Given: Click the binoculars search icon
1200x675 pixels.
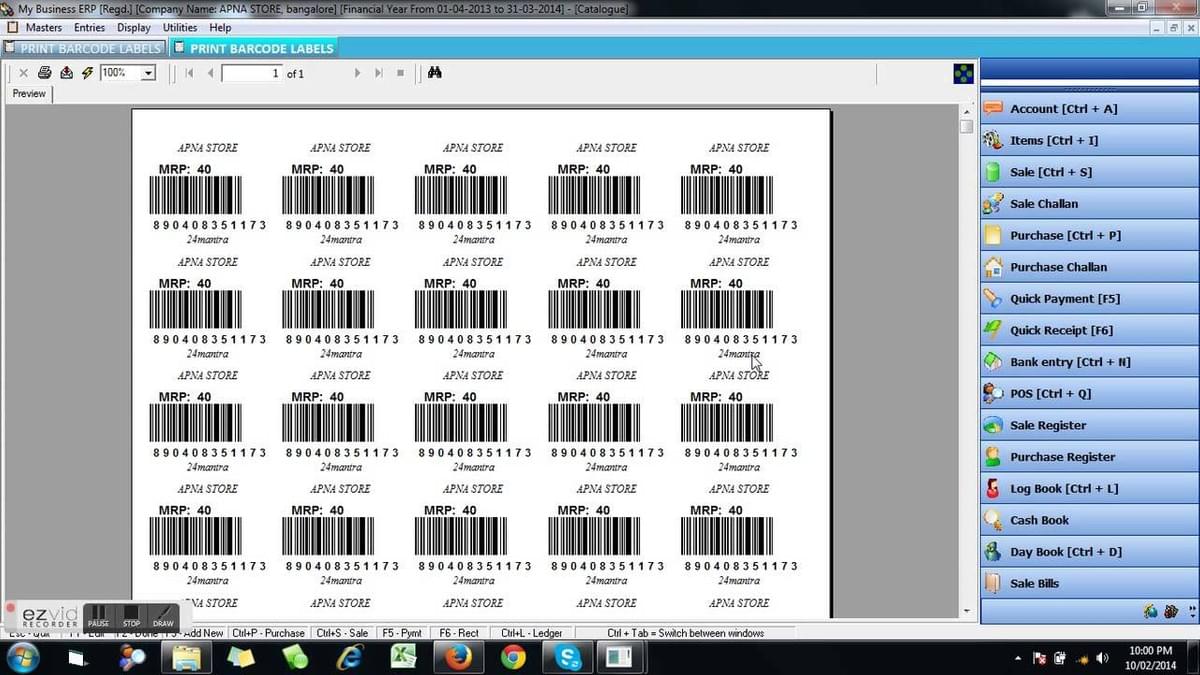Looking at the screenshot, I should 435,73.
